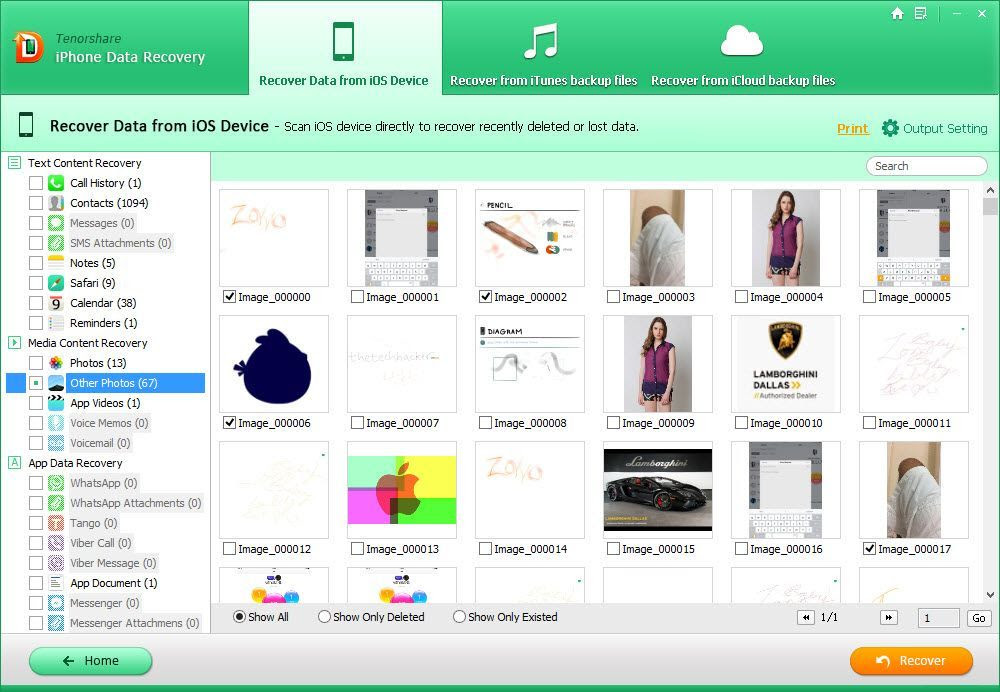Screen dimensions: 1000x692
Task: Click scrollbar up arrow
Action: 990,190
